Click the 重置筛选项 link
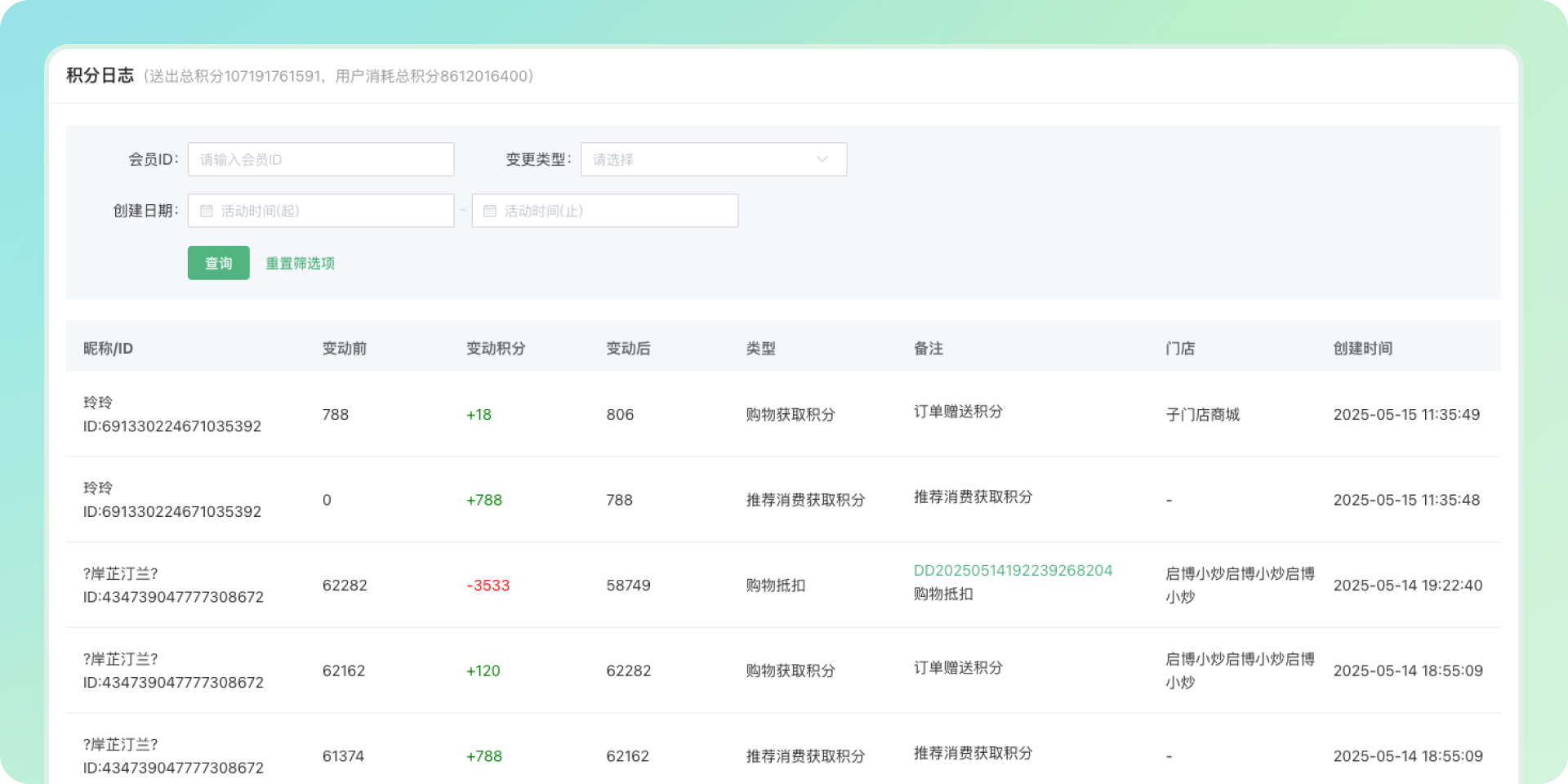Image resolution: width=1568 pixels, height=784 pixels. tap(301, 263)
